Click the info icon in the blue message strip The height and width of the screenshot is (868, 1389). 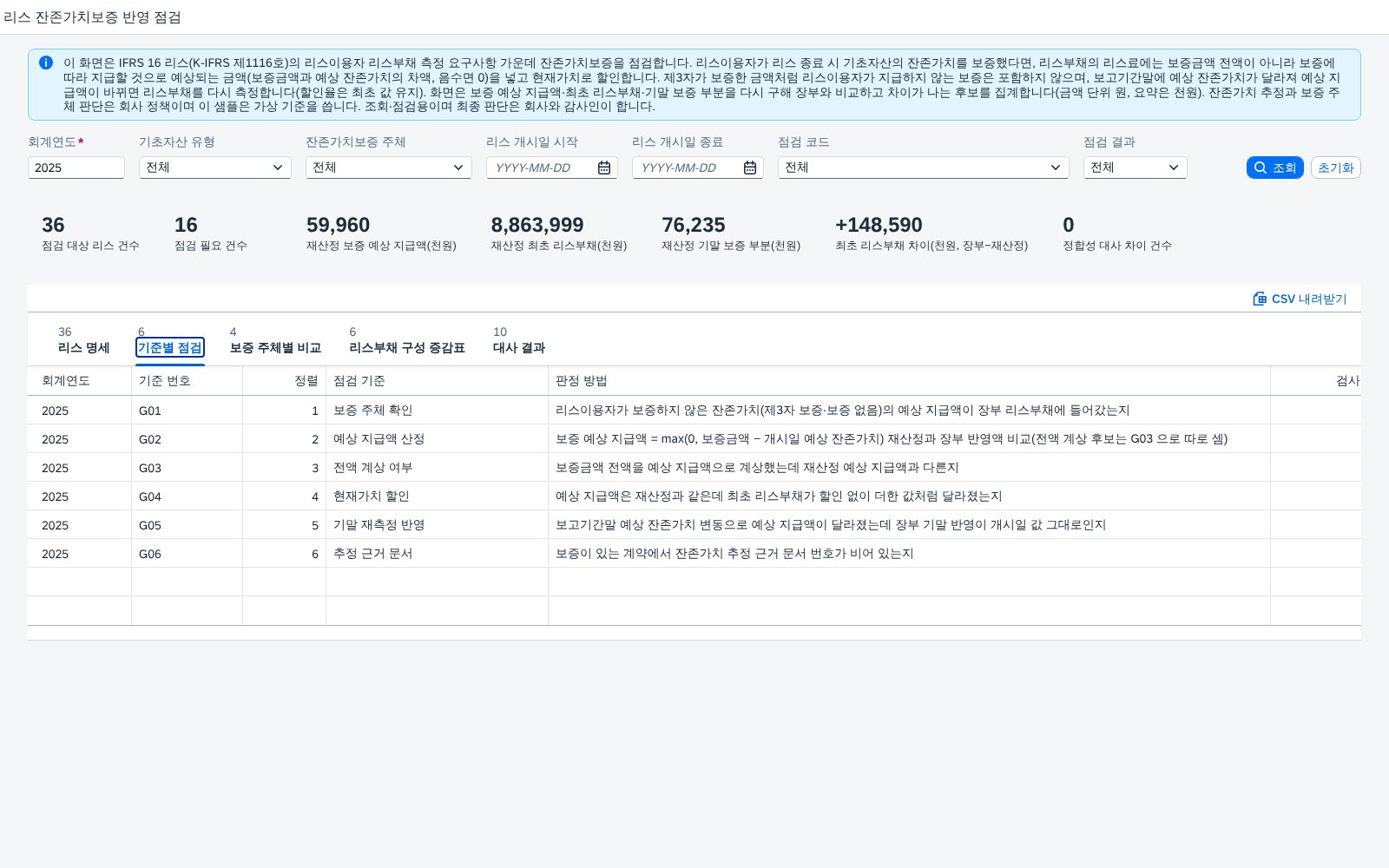pyautogui.click(x=46, y=62)
